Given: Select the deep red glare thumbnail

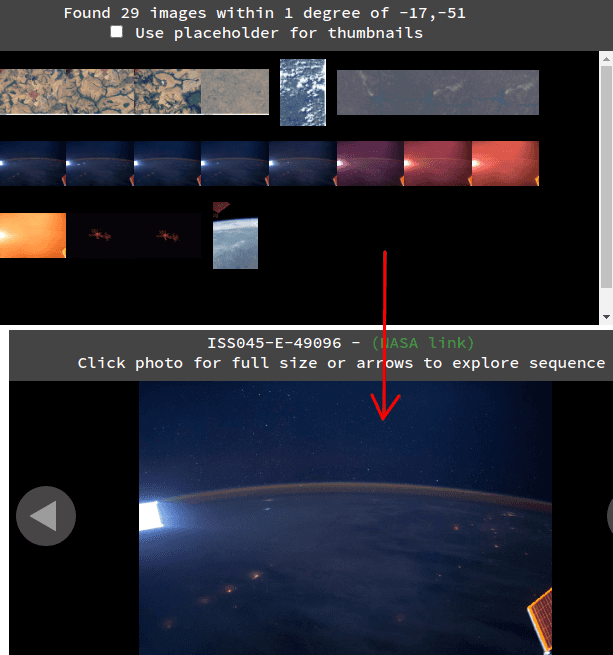Looking at the screenshot, I should (438, 163).
